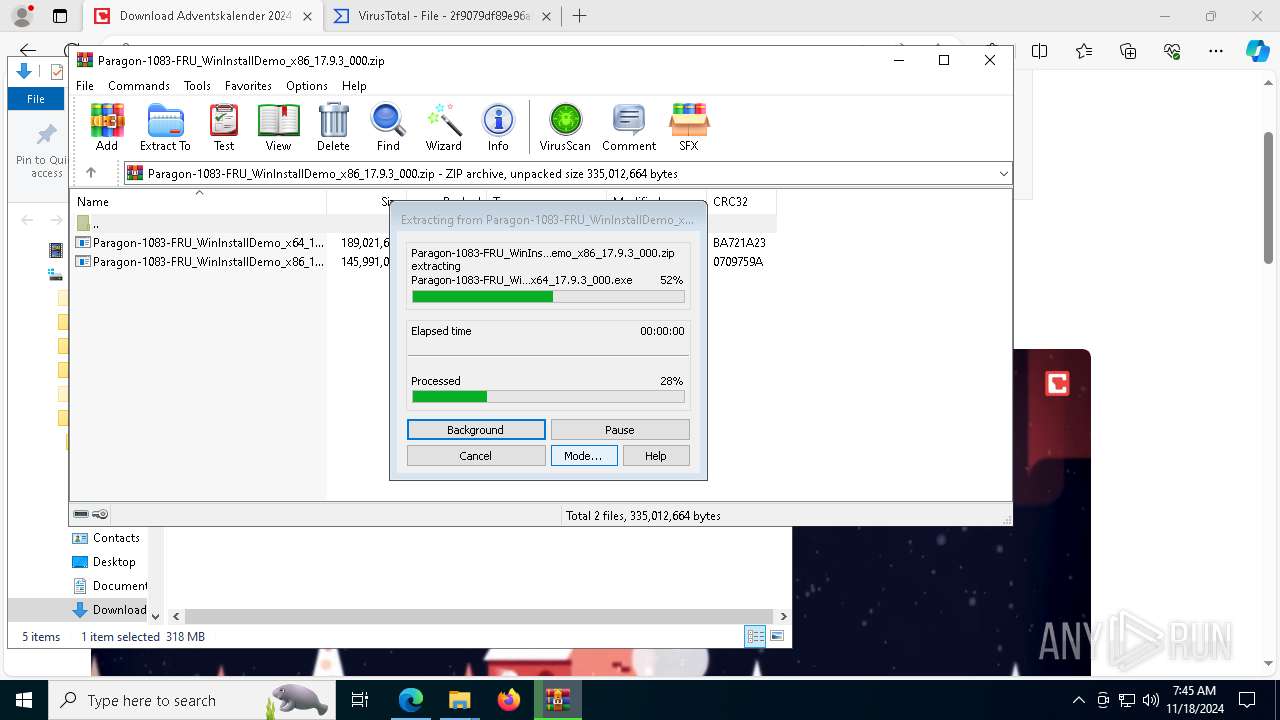The image size is (1280, 720).
Task: Click the taskbar search box
Action: pos(190,700)
